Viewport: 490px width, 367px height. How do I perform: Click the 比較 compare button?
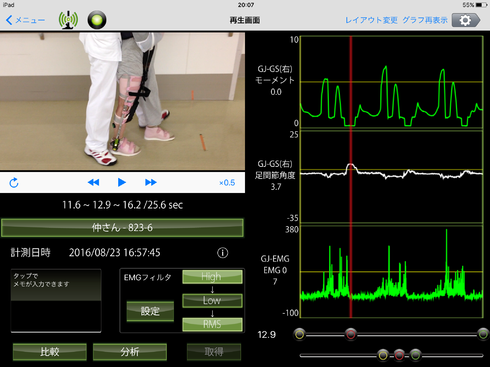pos(50,352)
